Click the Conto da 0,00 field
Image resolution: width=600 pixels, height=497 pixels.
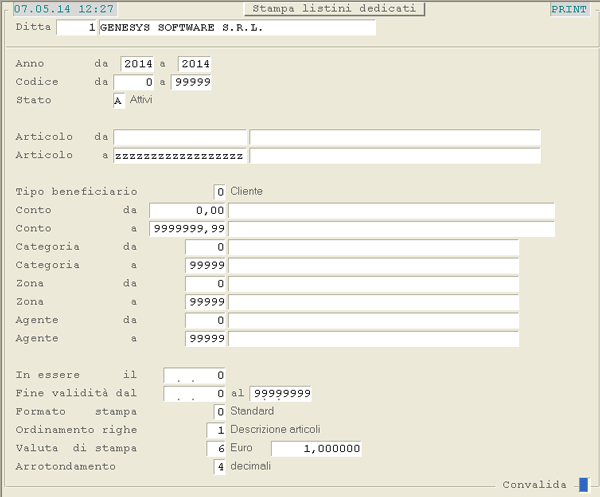[188, 210]
